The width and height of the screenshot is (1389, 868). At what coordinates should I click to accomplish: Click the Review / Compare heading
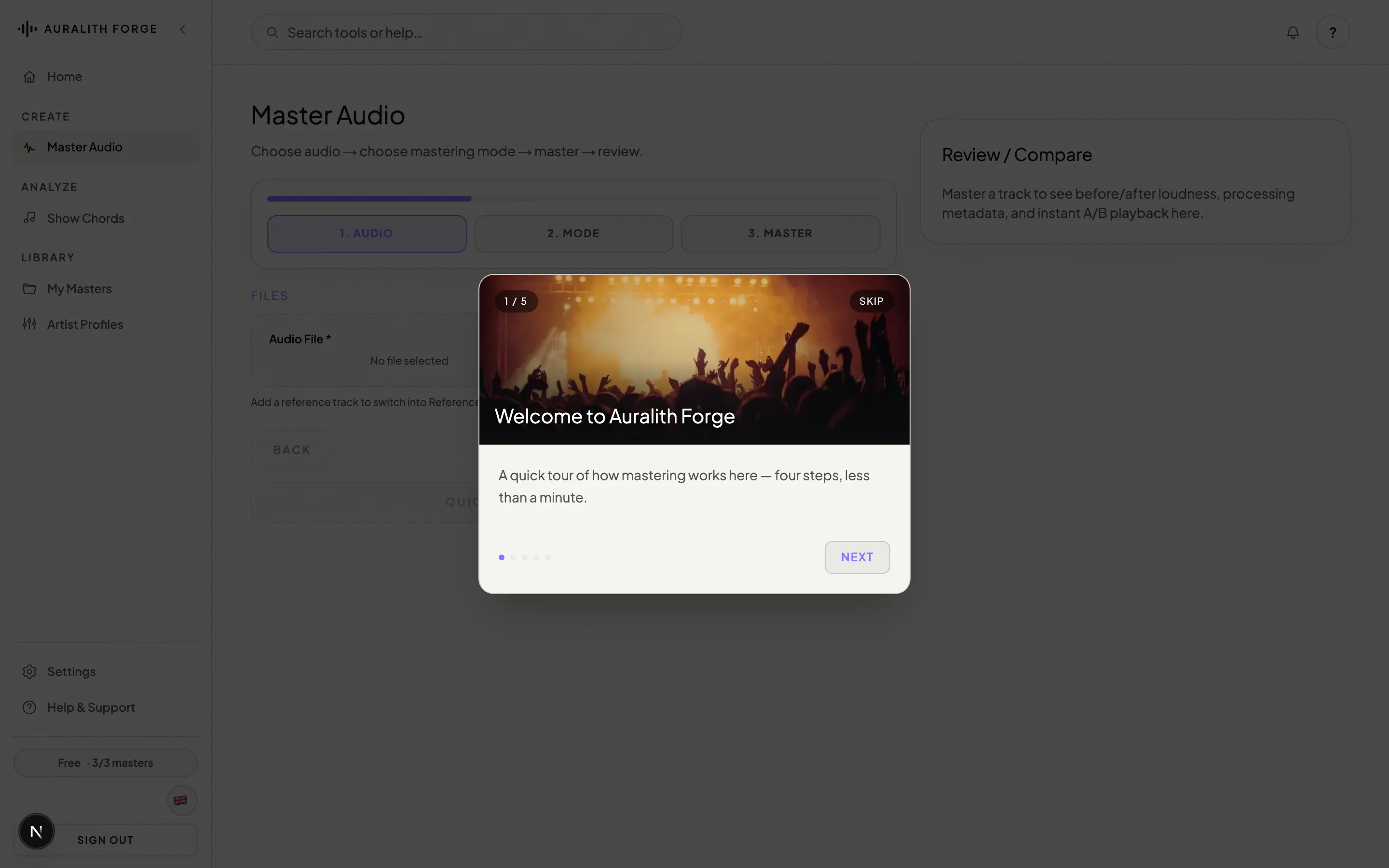point(1017,155)
